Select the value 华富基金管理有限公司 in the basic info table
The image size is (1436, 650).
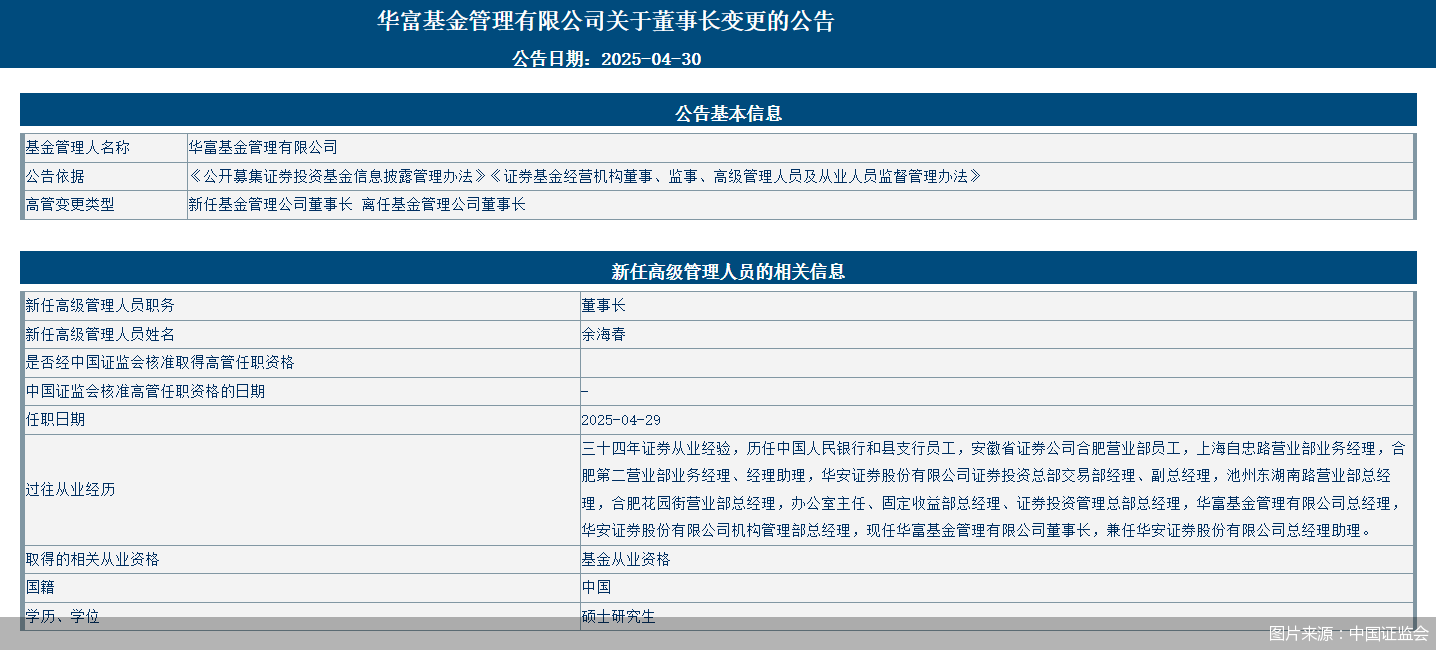click(x=263, y=148)
